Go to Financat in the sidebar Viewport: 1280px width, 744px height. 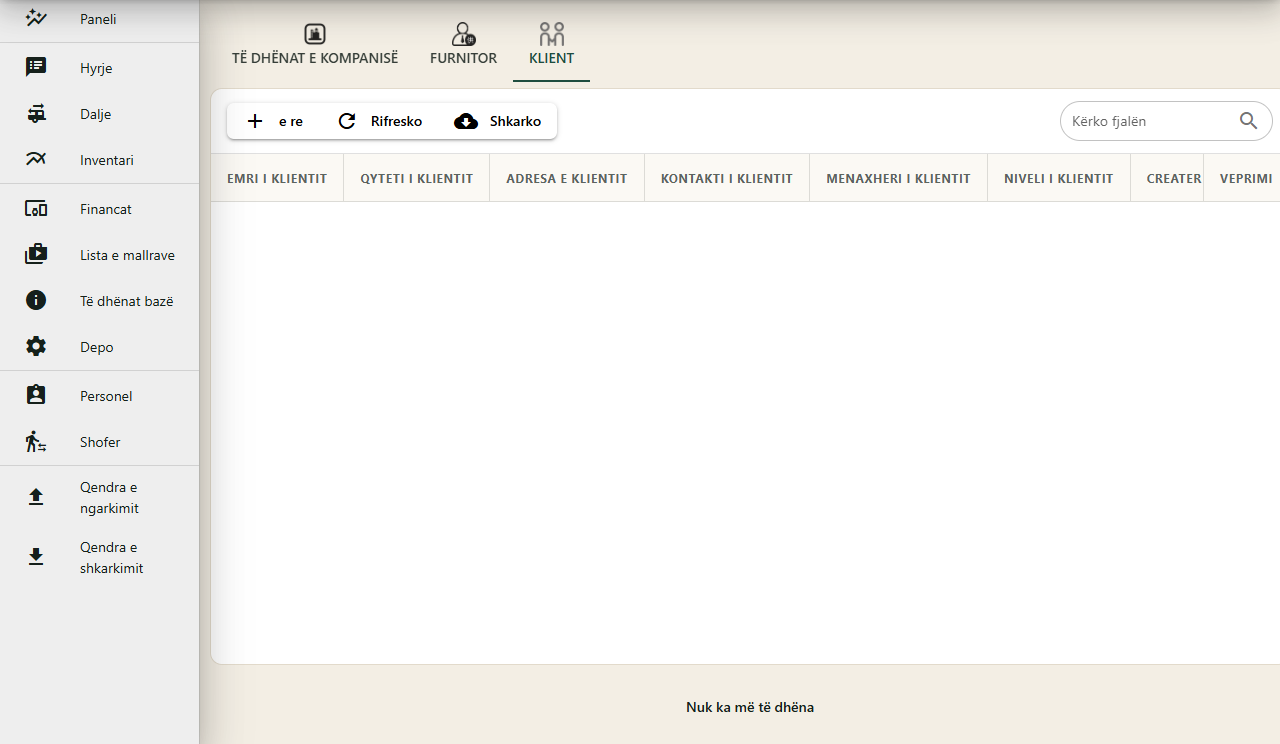coord(99,209)
